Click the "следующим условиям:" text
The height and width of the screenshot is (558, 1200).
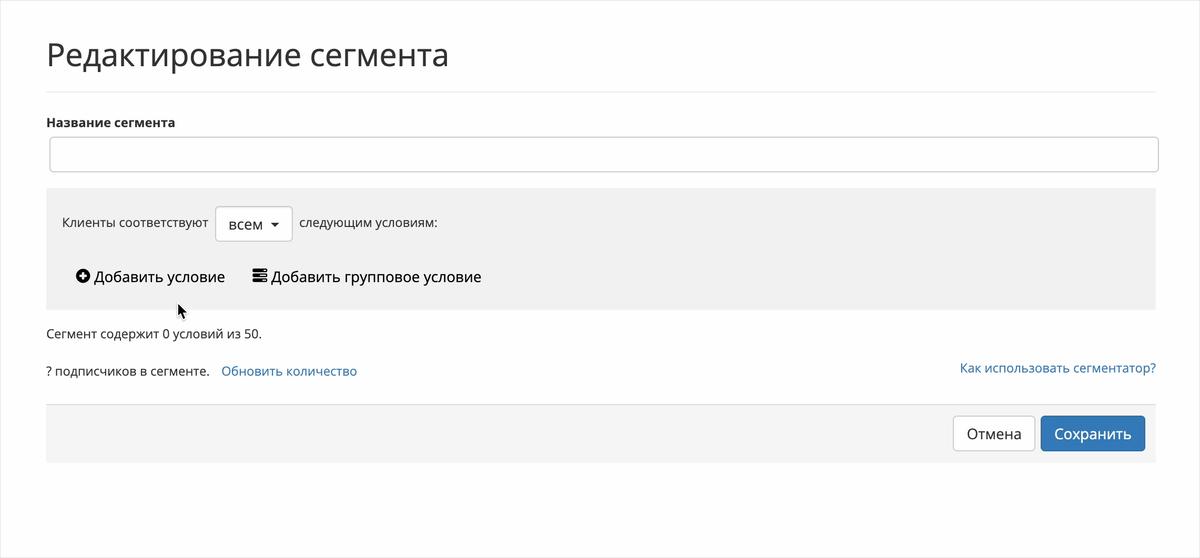click(x=369, y=224)
